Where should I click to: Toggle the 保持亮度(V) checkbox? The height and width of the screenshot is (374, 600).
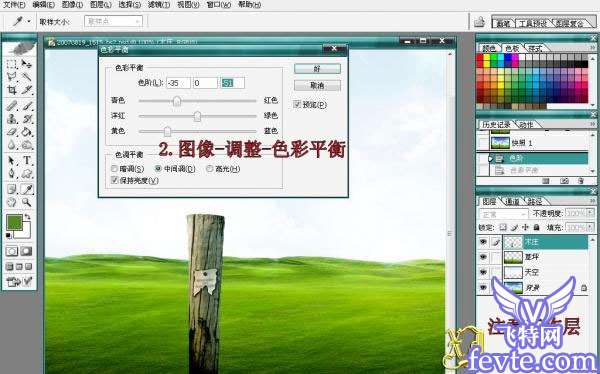(x=114, y=180)
